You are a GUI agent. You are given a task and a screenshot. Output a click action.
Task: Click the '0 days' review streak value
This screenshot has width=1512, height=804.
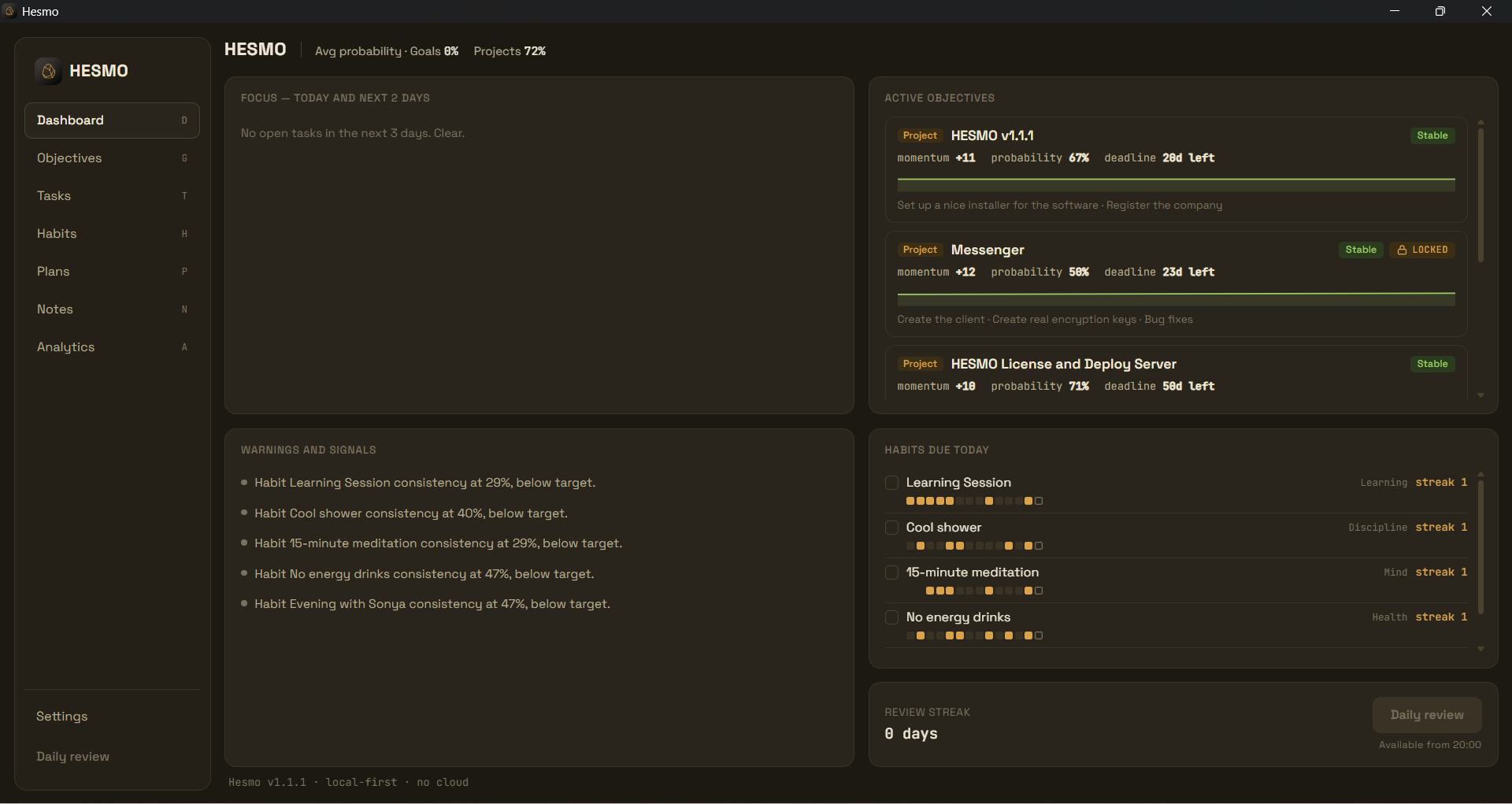(x=911, y=733)
